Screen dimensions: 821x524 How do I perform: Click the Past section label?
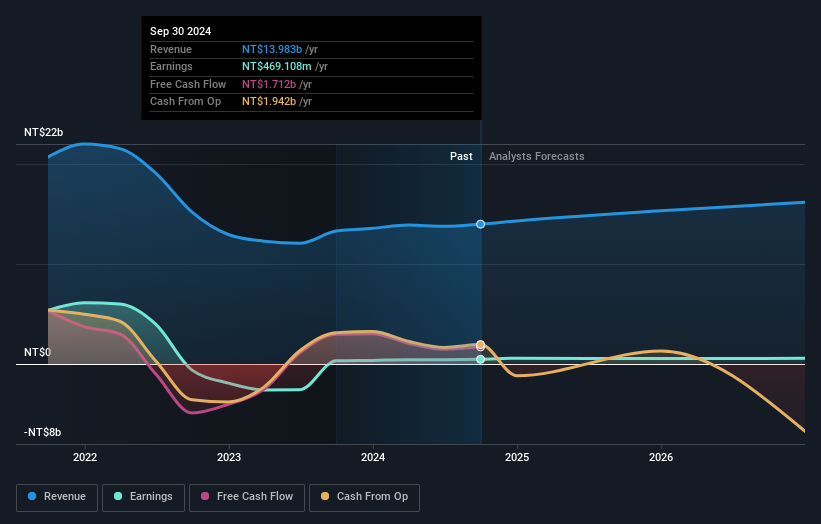(461, 156)
